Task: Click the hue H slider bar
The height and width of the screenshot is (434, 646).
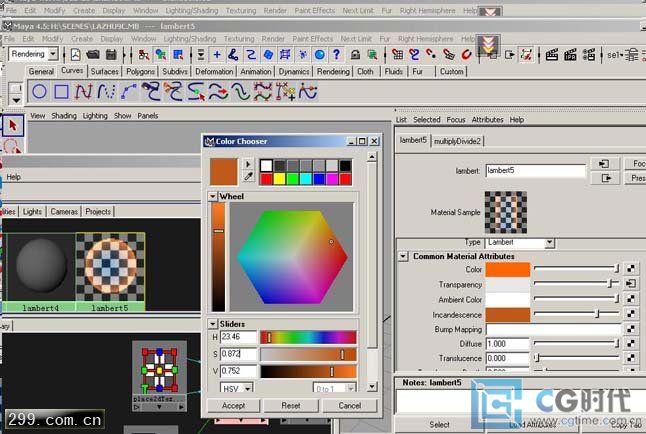Action: click(x=308, y=337)
